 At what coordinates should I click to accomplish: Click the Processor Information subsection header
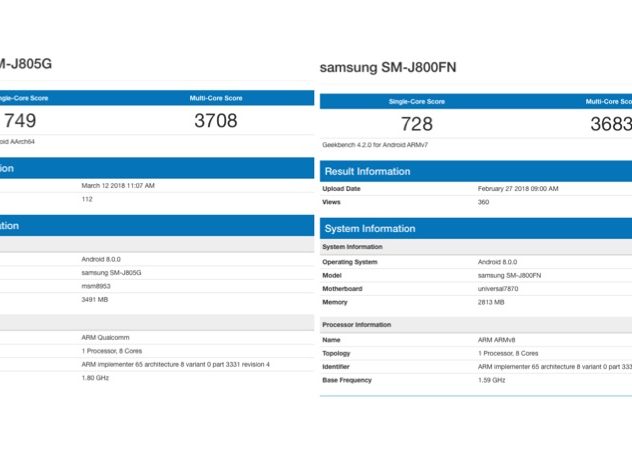tap(356, 325)
